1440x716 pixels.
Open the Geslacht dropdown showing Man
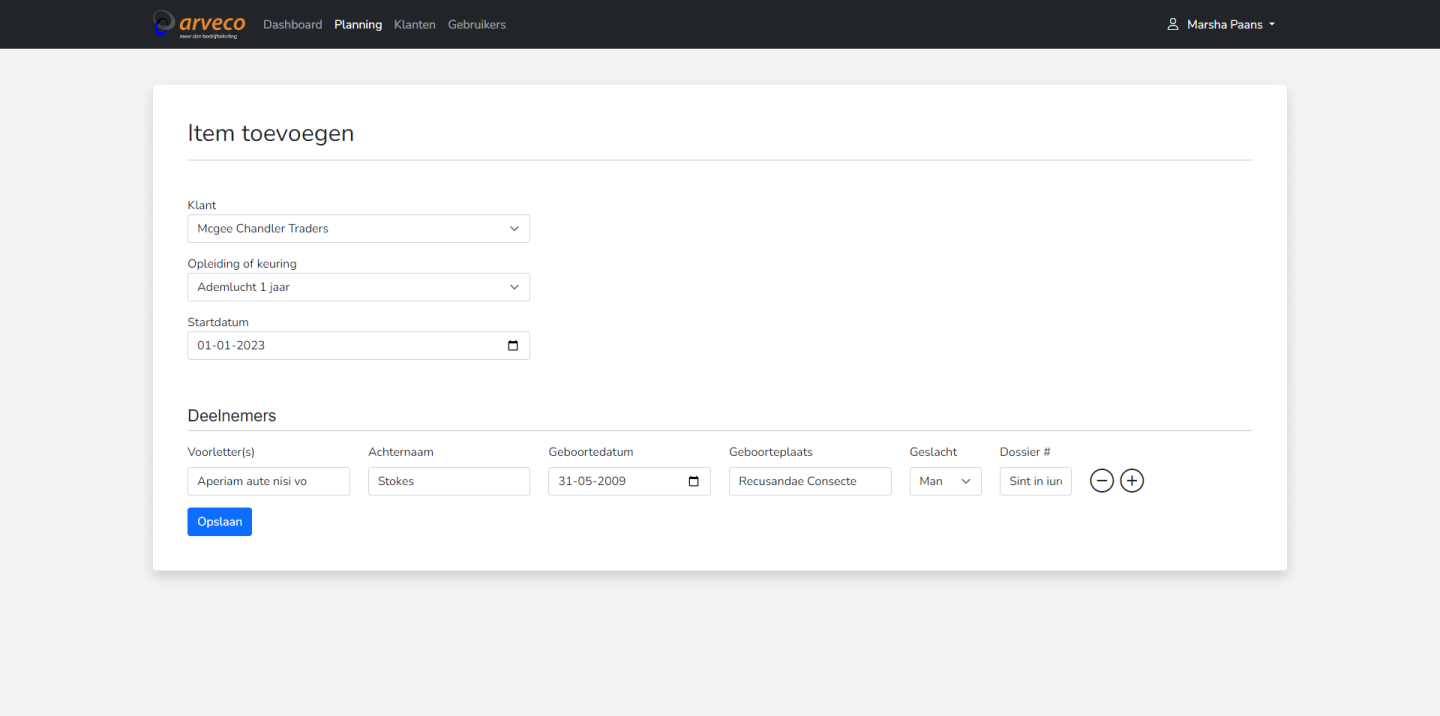(945, 481)
